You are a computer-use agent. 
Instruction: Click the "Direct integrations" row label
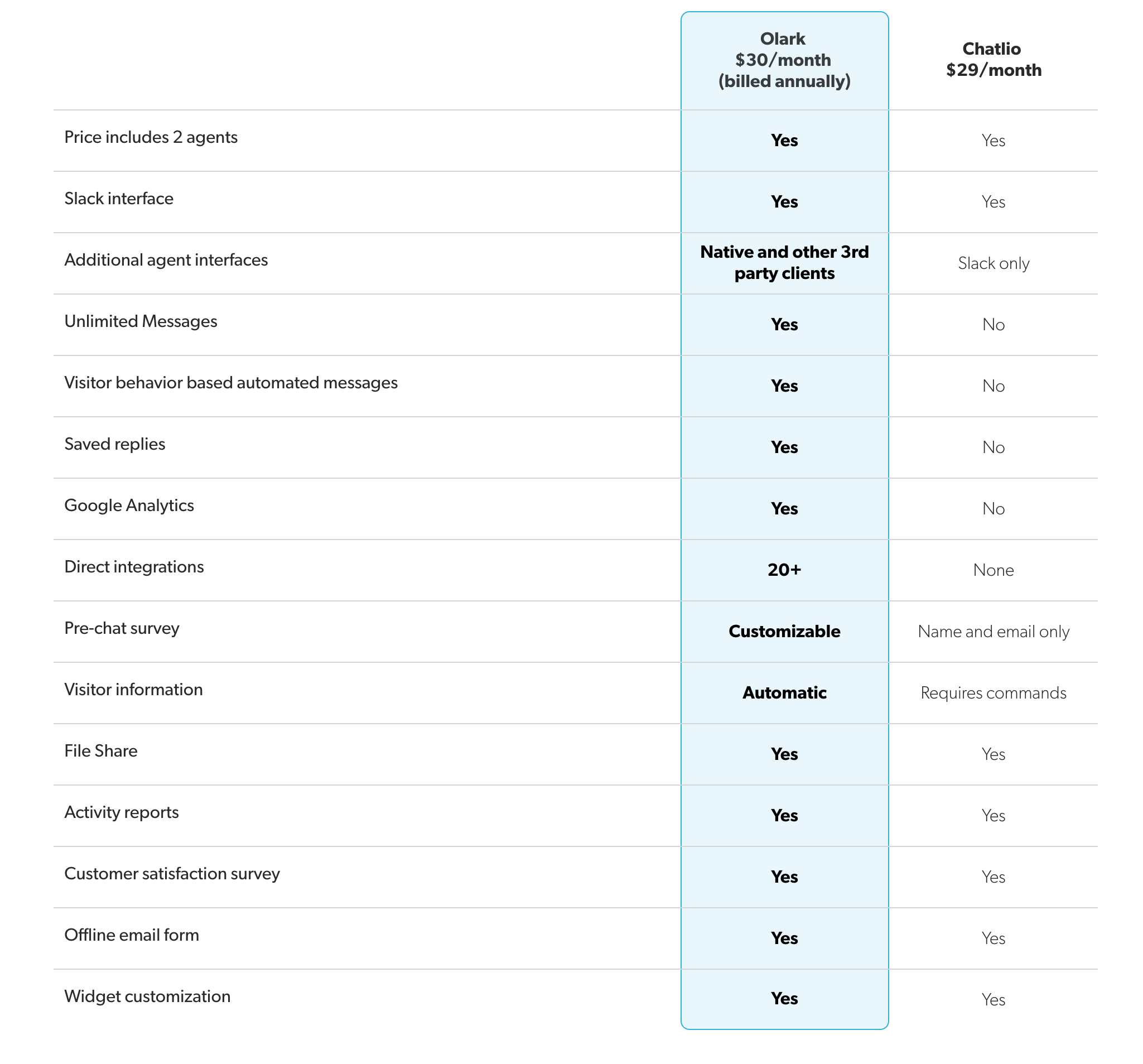coord(134,567)
